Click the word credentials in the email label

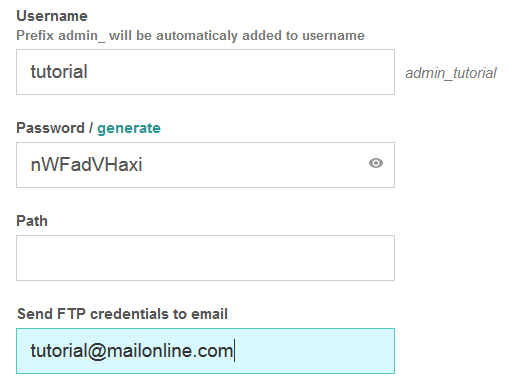click(x=129, y=314)
